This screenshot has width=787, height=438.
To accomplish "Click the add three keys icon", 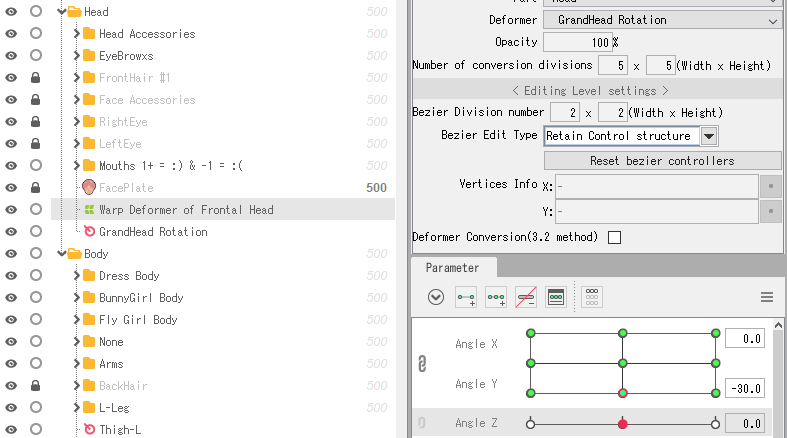I will tap(495, 297).
